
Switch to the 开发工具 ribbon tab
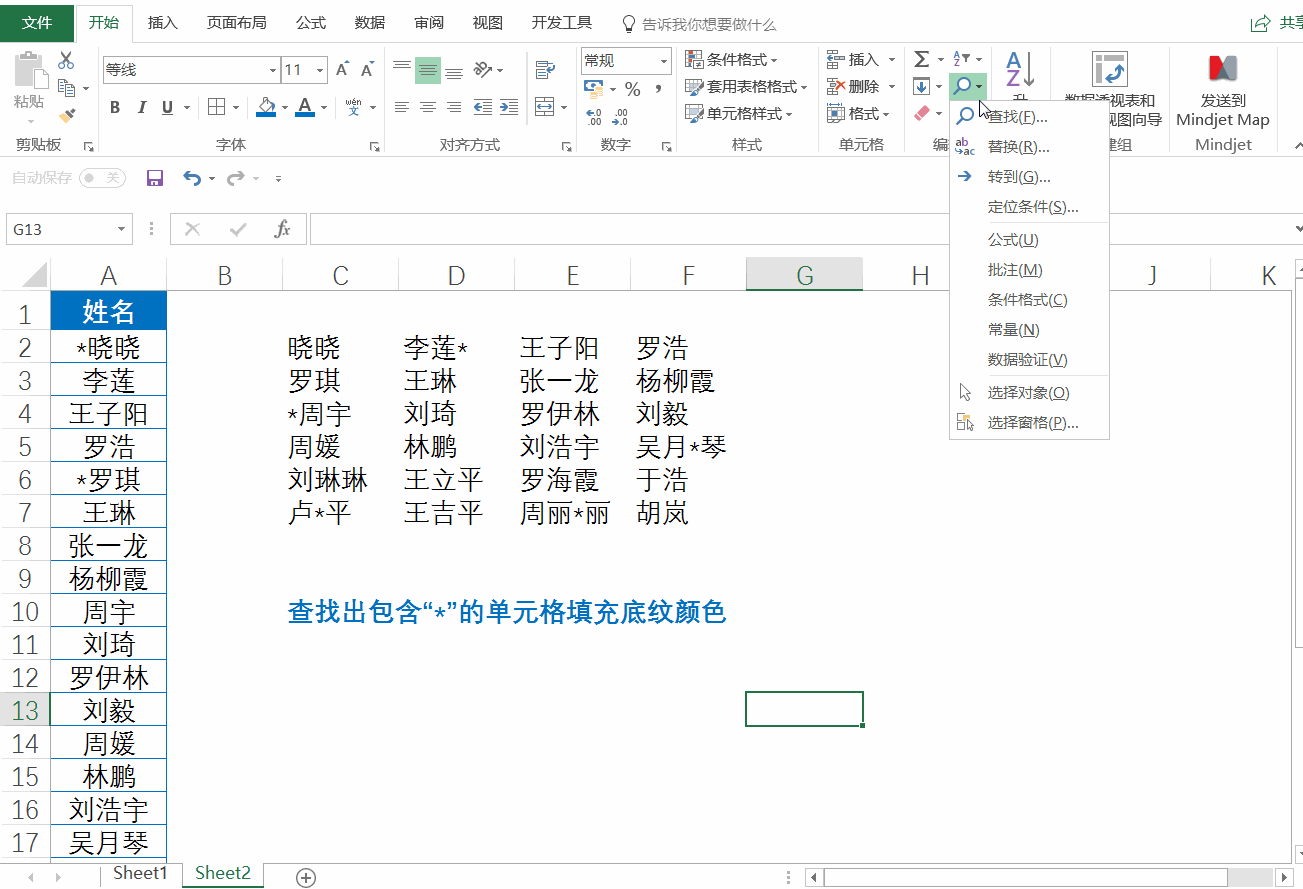pos(561,22)
